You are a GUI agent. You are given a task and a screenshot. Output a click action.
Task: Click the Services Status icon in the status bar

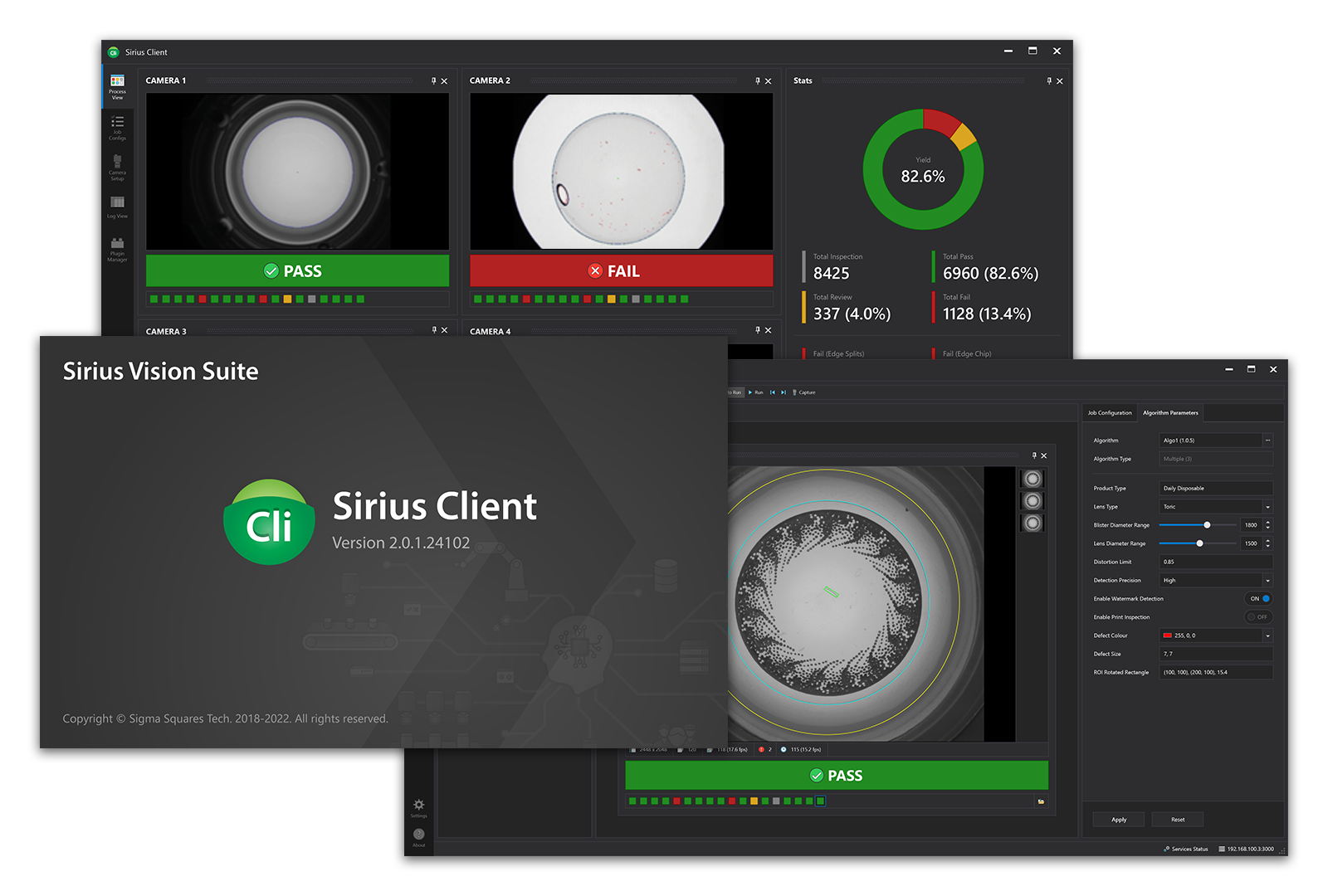click(x=1167, y=849)
